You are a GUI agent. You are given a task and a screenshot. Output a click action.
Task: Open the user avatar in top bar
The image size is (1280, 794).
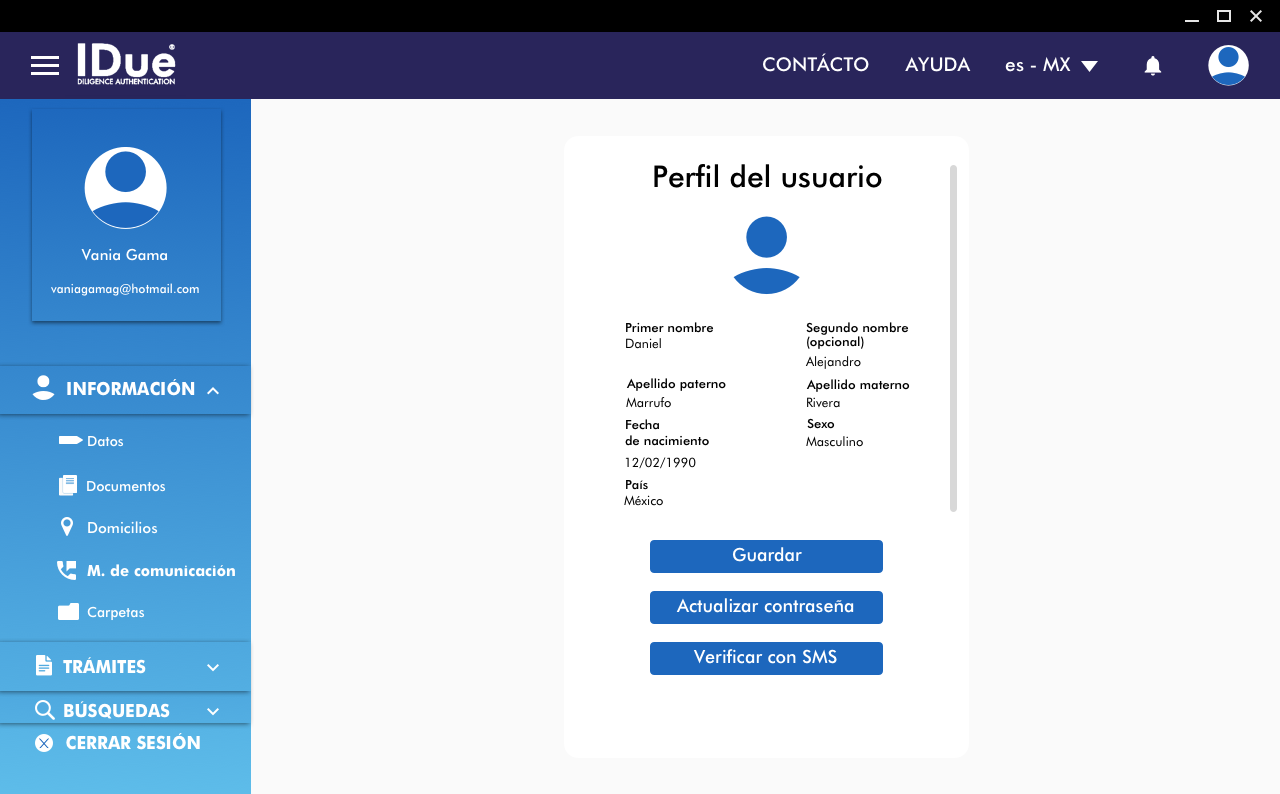1227,66
